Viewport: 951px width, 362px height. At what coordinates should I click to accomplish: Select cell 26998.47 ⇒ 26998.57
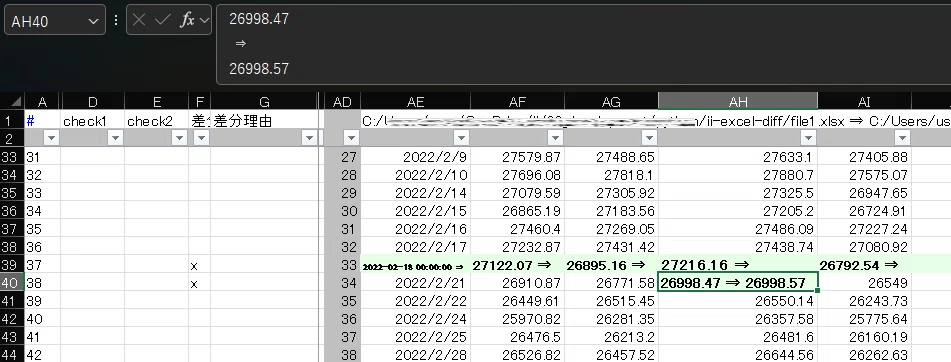[738, 283]
